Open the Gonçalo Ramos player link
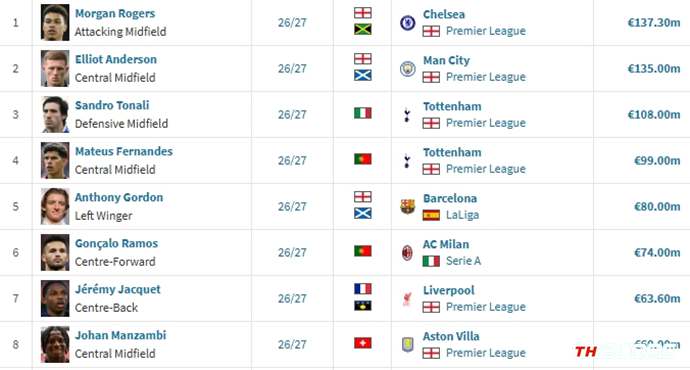690x370 pixels. pyautogui.click(x=116, y=243)
